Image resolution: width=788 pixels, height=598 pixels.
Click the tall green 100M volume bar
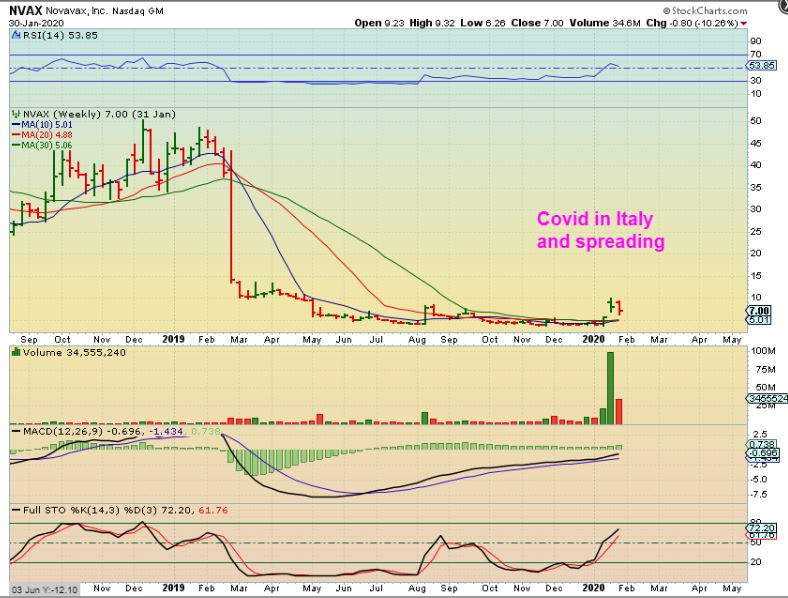pos(611,388)
